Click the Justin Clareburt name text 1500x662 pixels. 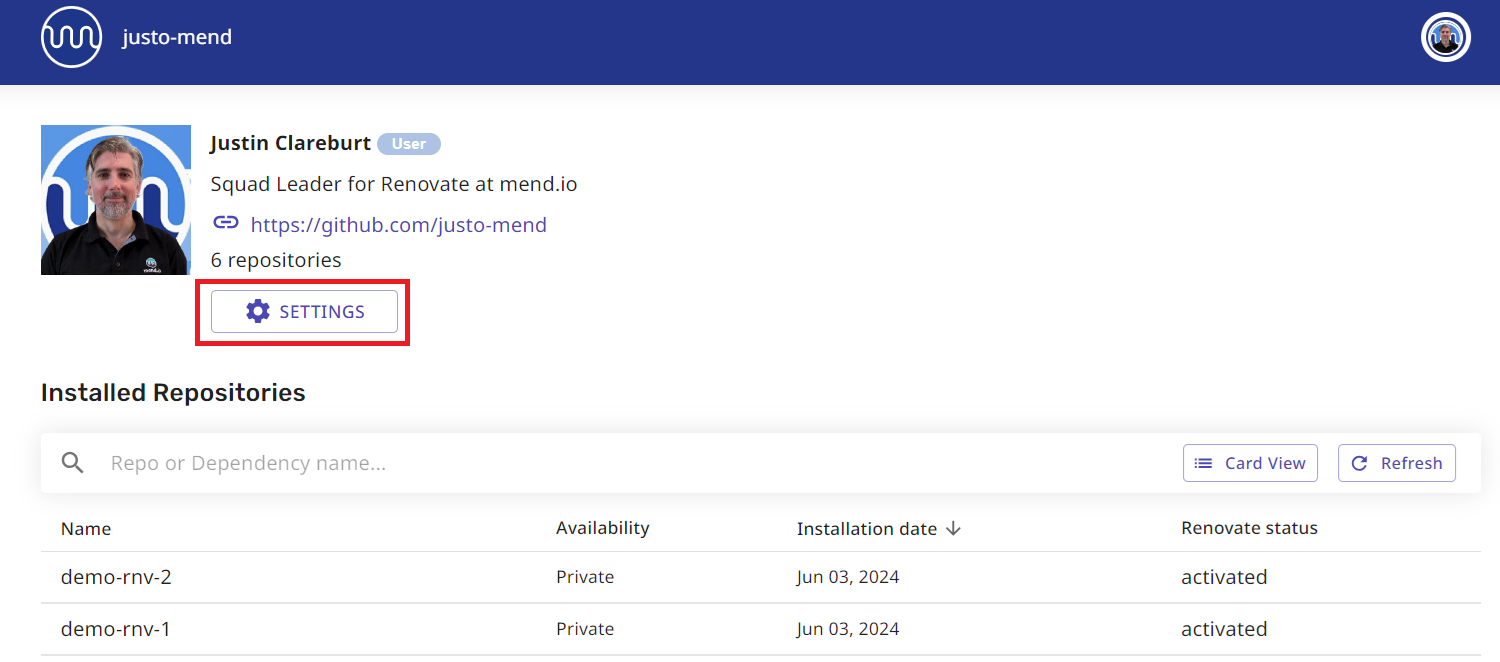click(291, 143)
